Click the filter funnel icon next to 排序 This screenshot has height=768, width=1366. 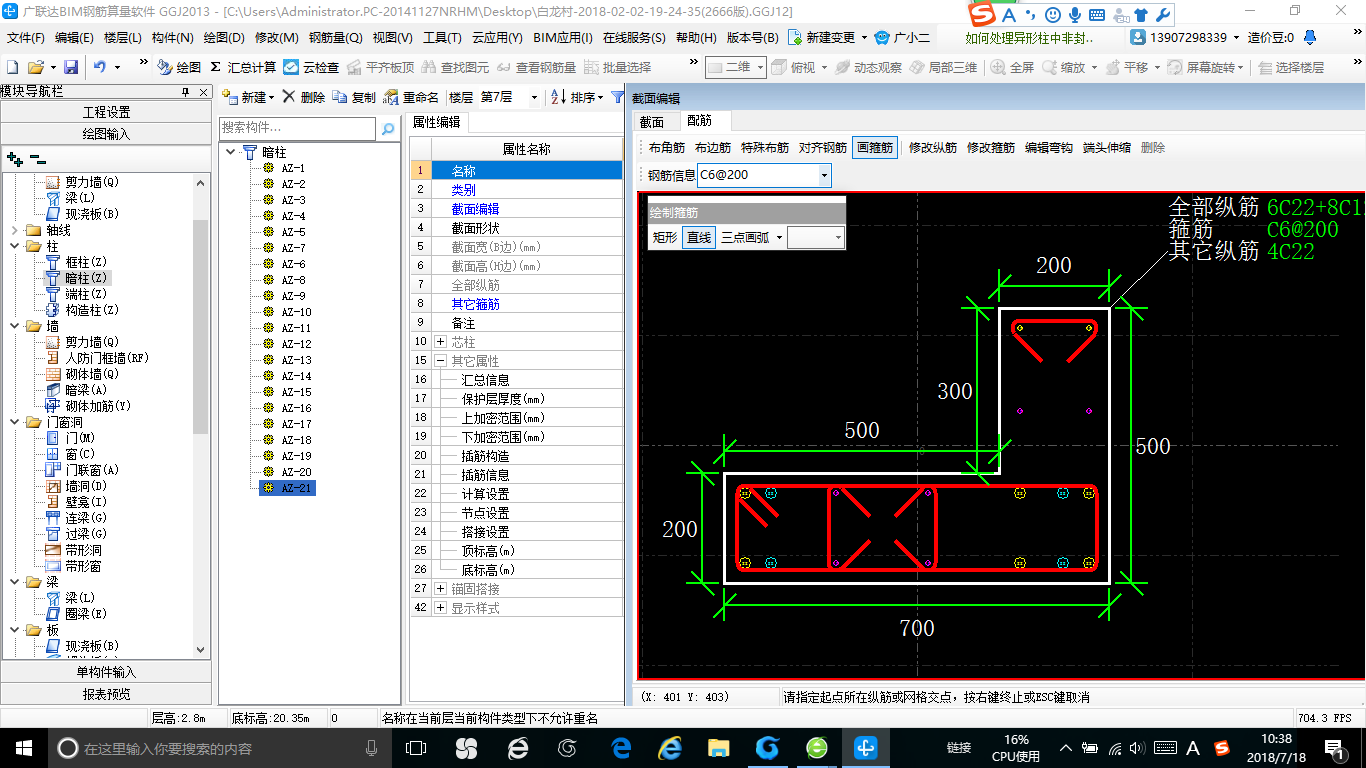[x=617, y=97]
